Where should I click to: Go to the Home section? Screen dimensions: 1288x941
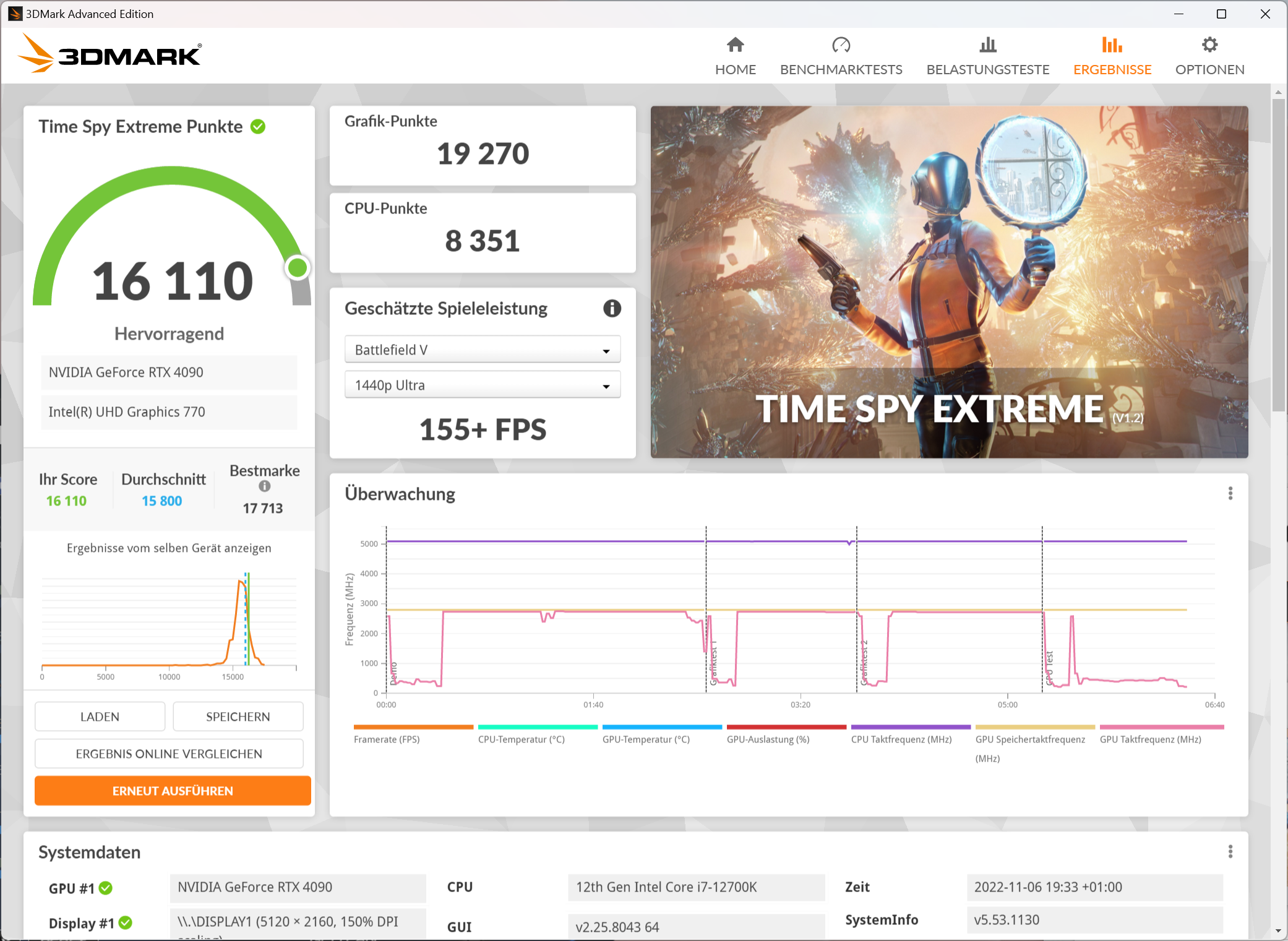(735, 54)
